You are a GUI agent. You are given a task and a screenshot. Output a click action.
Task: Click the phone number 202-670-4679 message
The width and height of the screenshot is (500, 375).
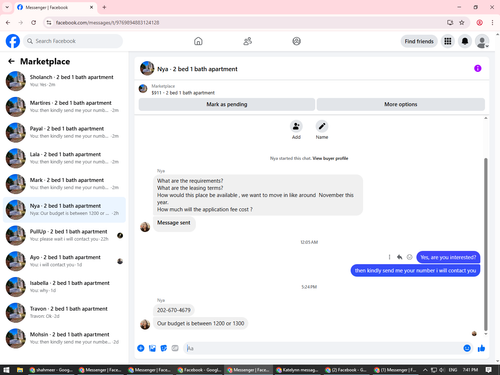click(x=174, y=310)
